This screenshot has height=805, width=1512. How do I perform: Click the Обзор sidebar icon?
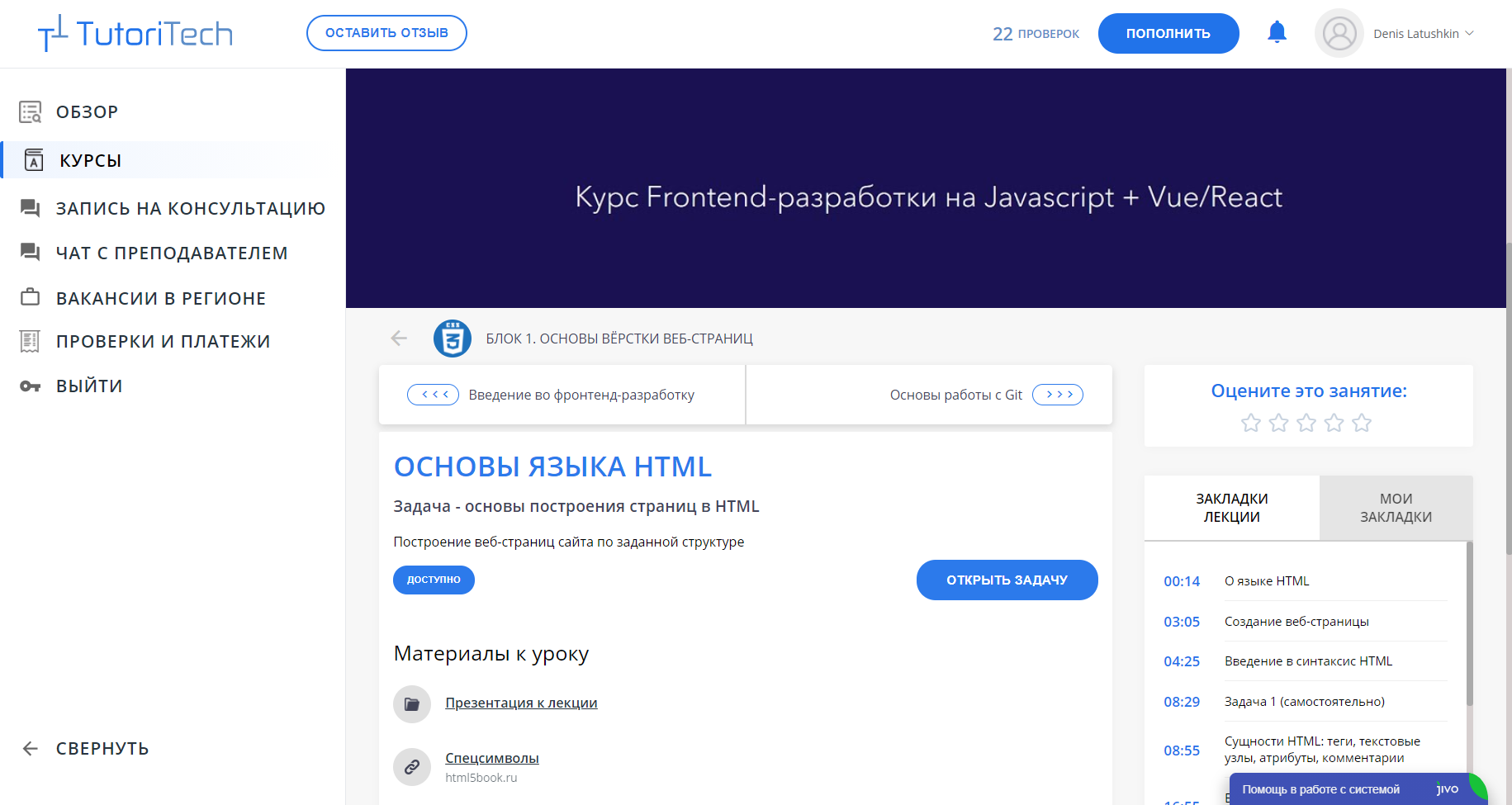click(31, 112)
